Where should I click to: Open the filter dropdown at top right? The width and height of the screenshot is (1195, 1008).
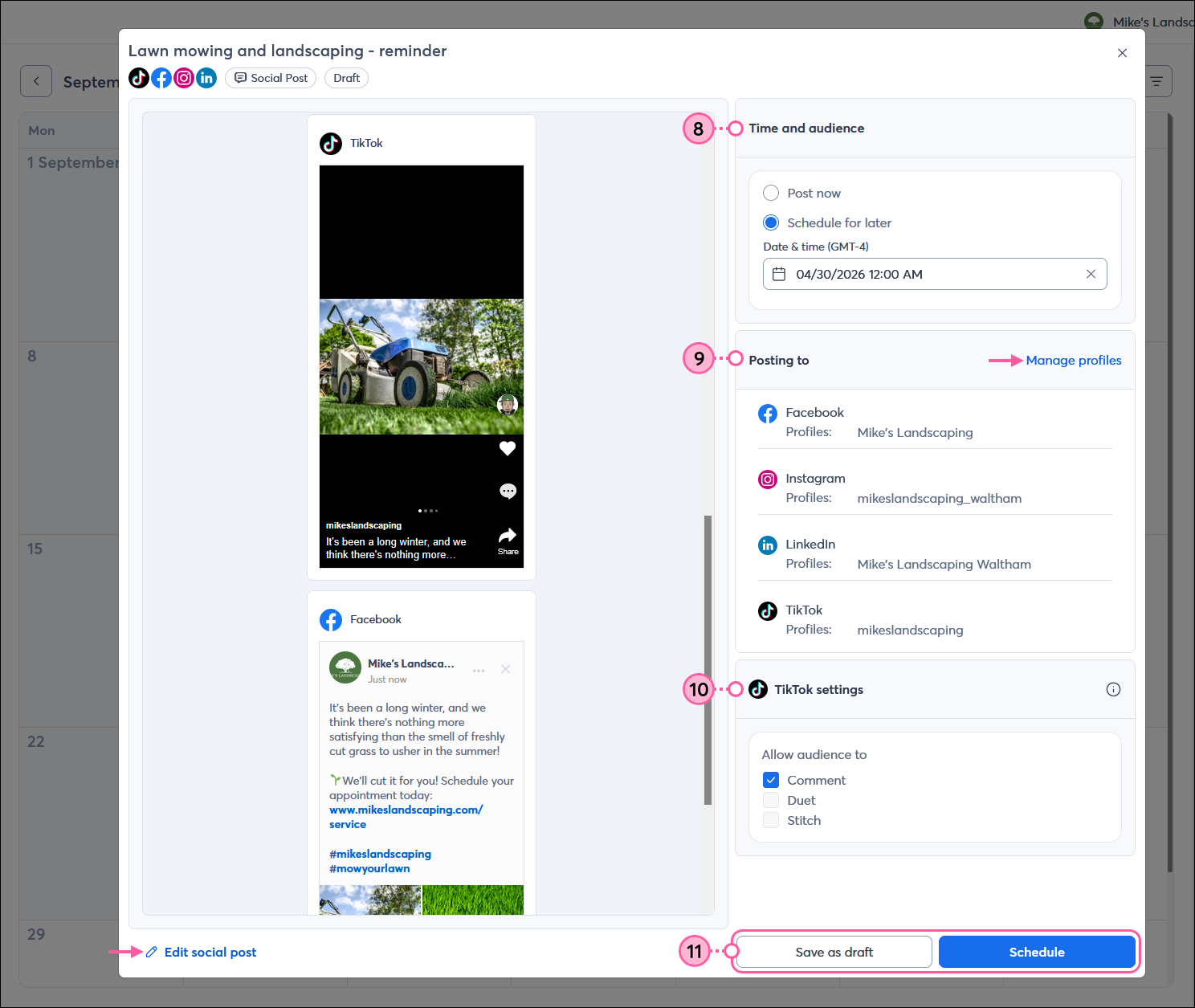1156,81
